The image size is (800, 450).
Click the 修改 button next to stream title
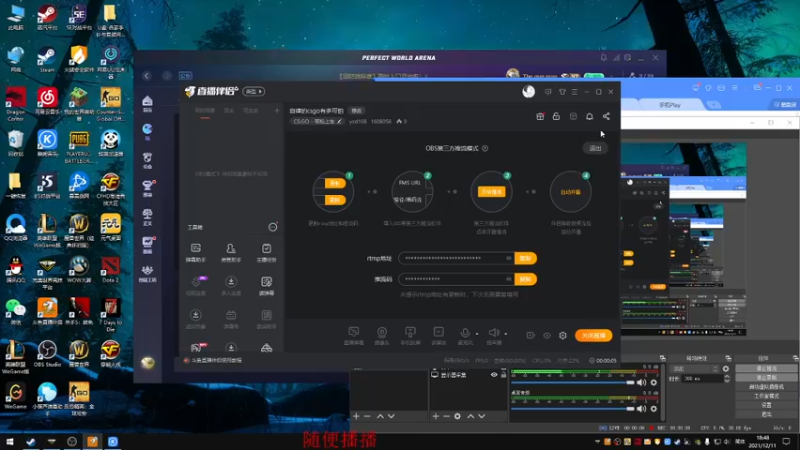356,111
